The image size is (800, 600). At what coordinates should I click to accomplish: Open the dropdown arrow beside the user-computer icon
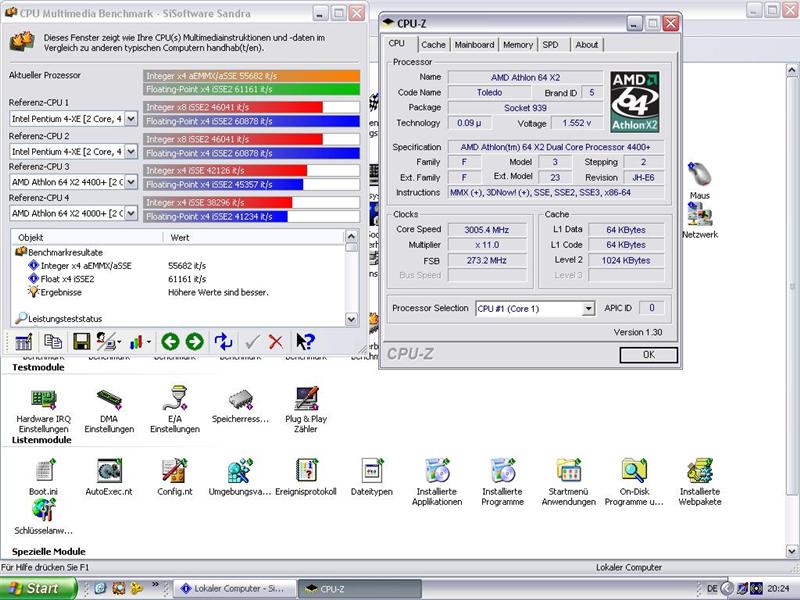pos(120,342)
